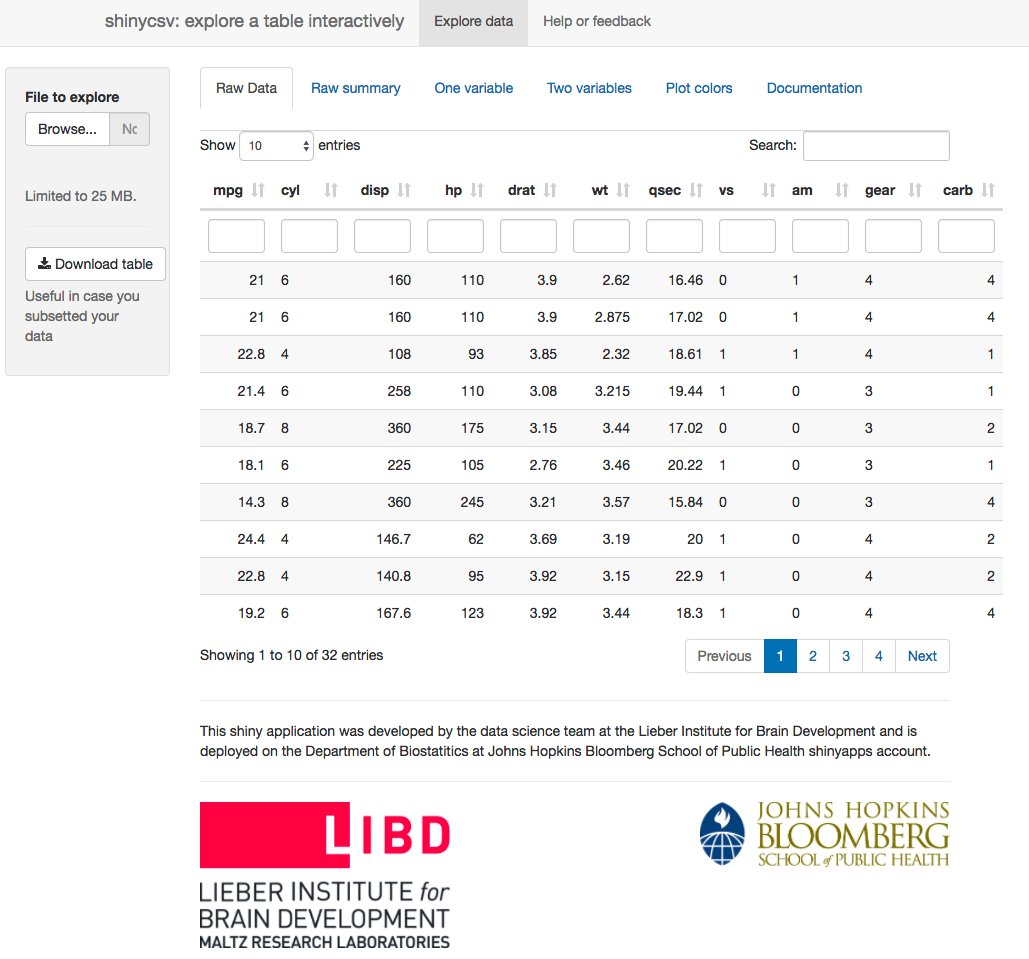Click the file name field beside Browse

tap(129, 129)
